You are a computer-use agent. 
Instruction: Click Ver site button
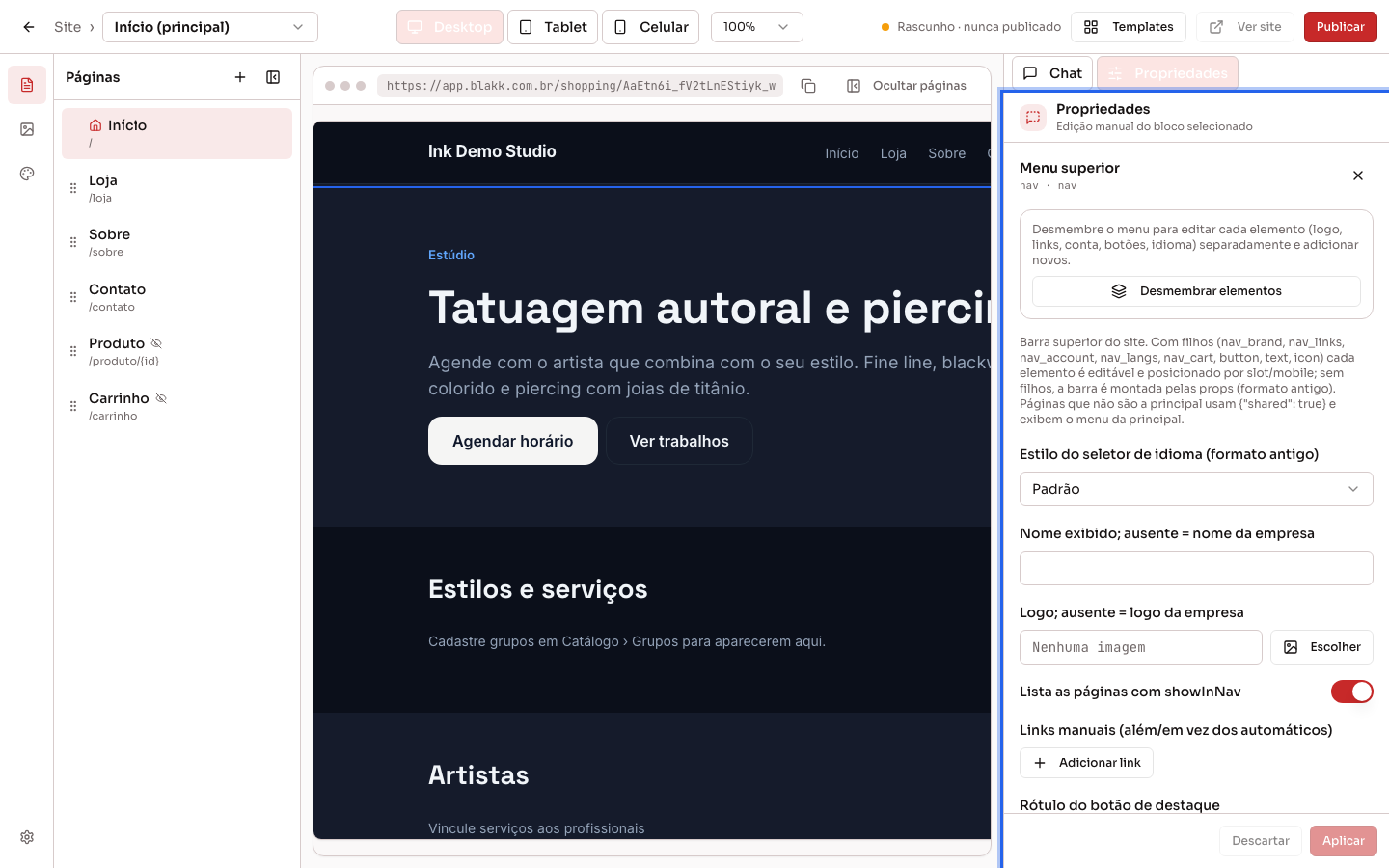coord(1245,27)
